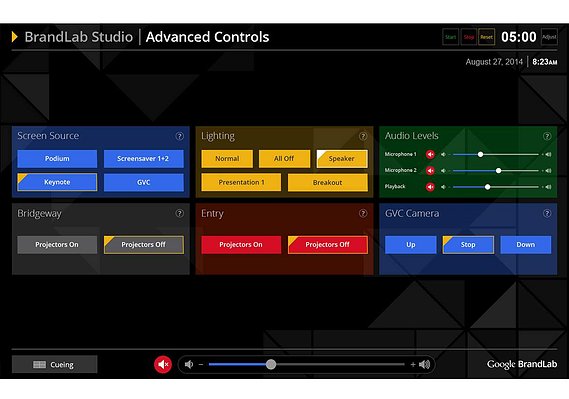This screenshot has width=569, height=399.
Task: Open help icon for Screen Source
Action: [179, 136]
